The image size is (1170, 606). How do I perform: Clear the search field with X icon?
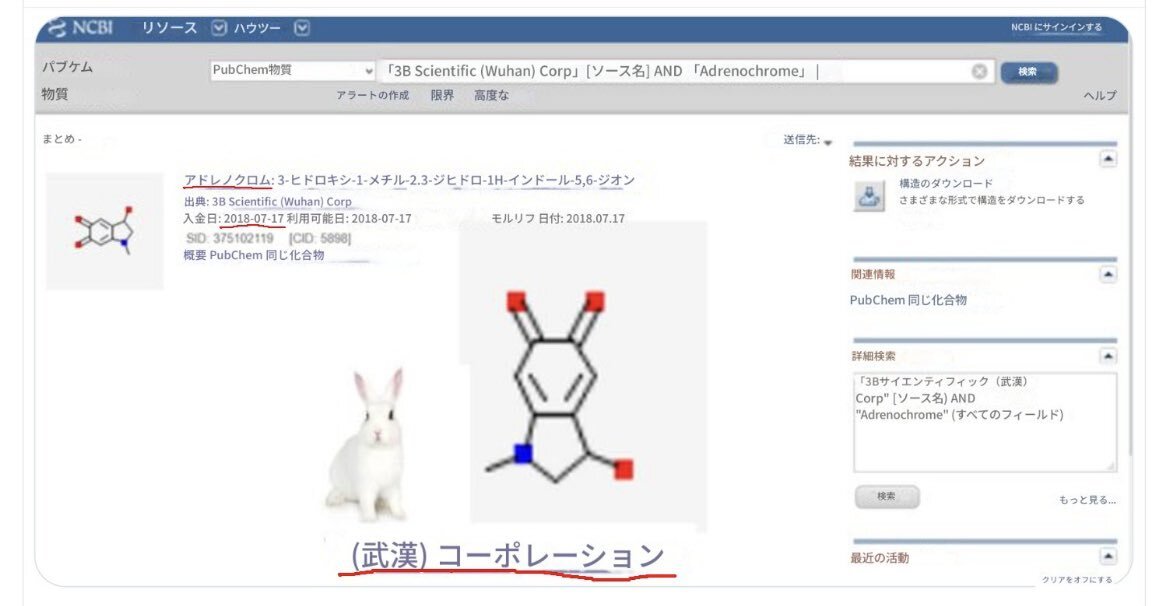[979, 71]
